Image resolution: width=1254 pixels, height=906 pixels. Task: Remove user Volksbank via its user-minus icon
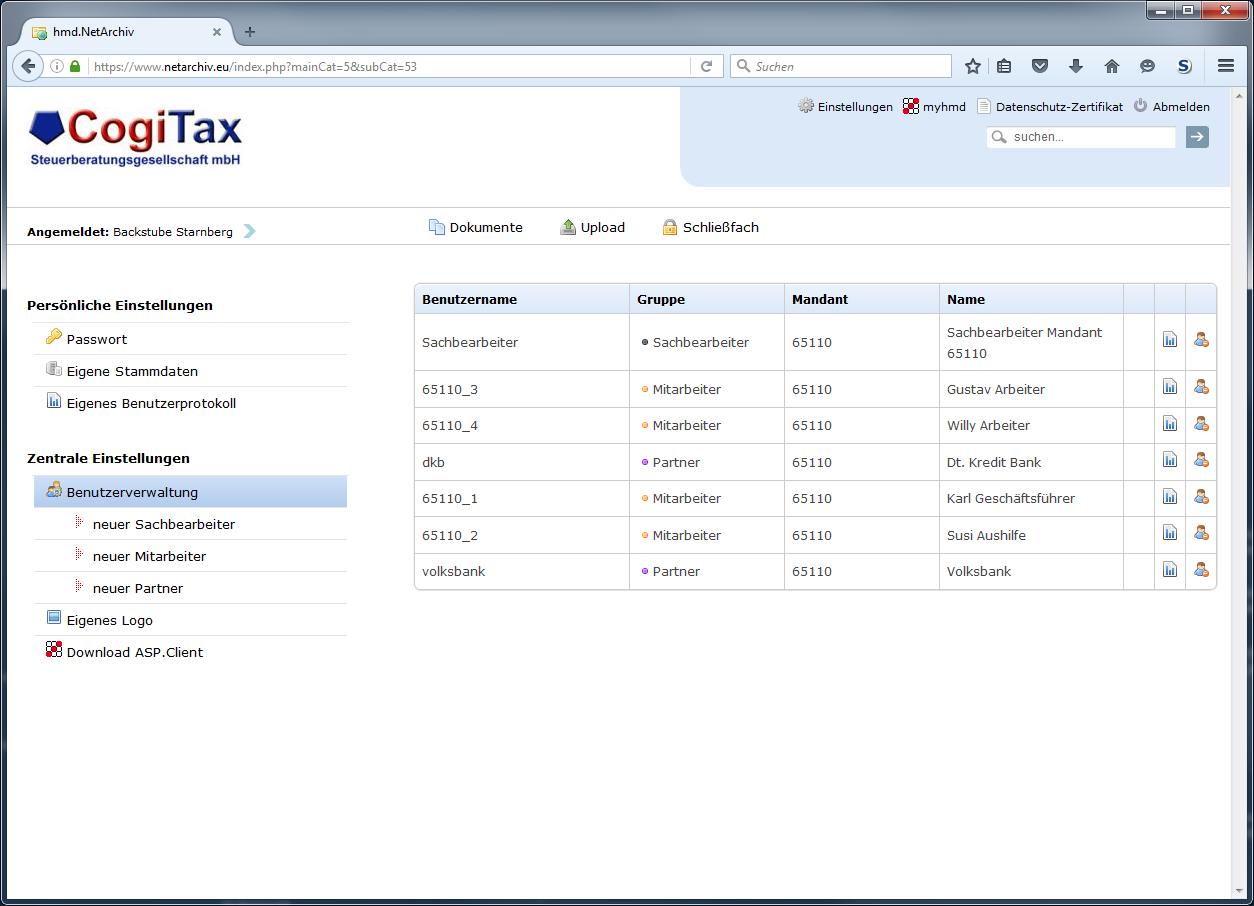coord(1201,569)
